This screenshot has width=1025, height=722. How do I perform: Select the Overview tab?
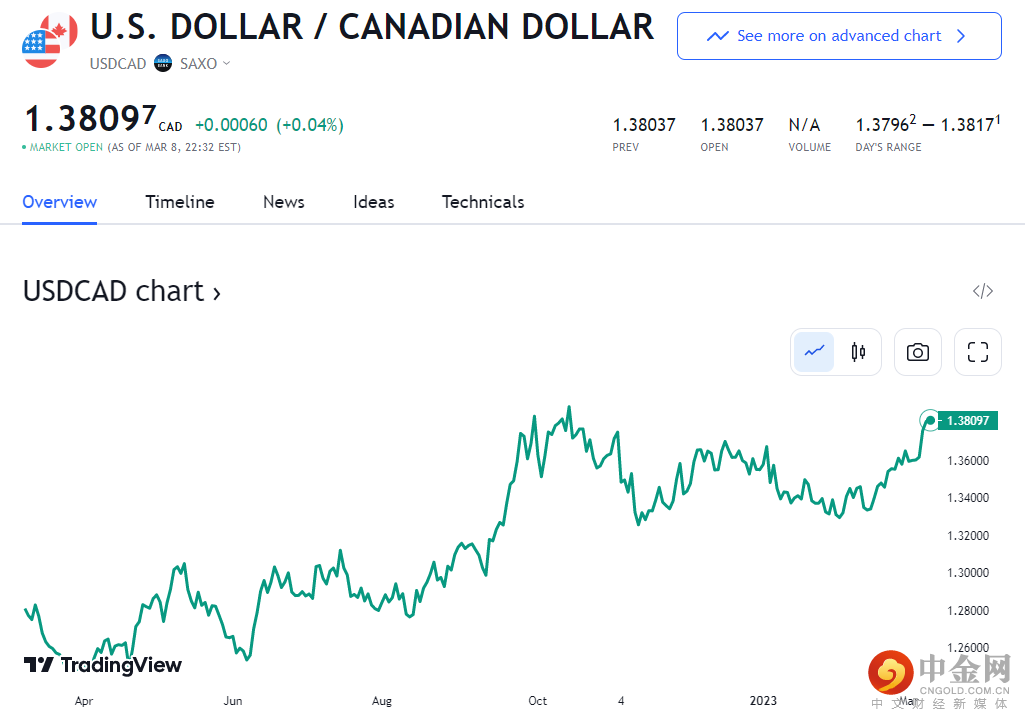59,202
